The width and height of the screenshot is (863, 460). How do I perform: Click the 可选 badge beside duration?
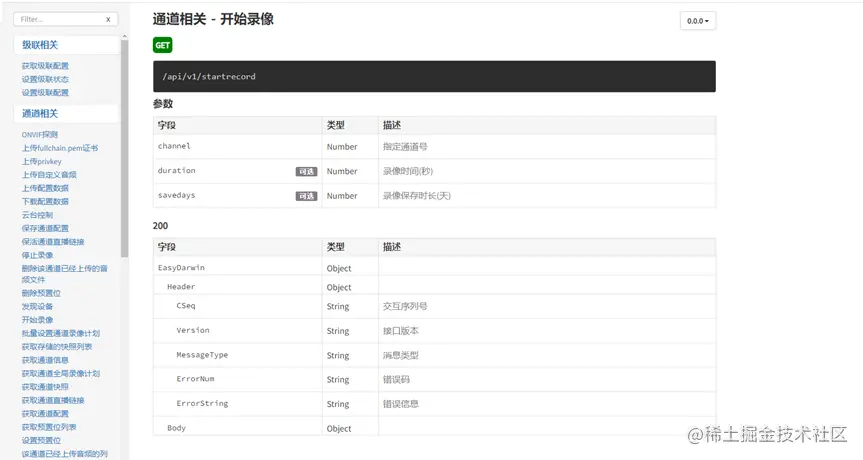click(x=306, y=172)
